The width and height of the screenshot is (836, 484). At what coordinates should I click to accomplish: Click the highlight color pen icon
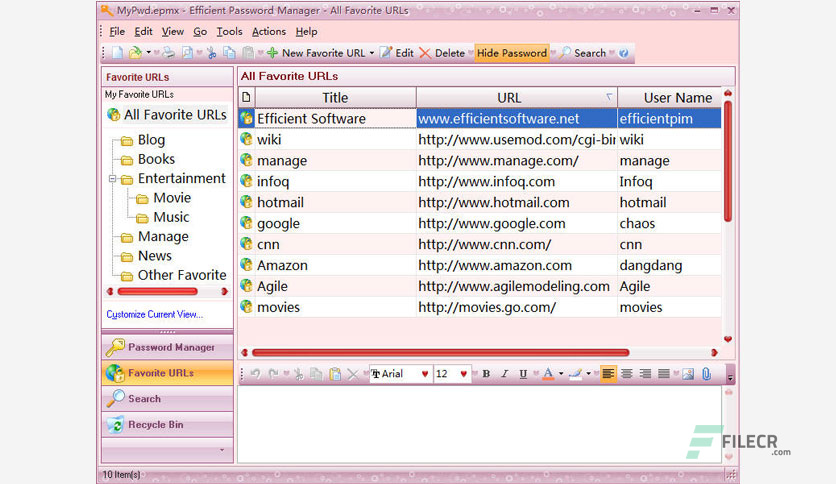(575, 374)
